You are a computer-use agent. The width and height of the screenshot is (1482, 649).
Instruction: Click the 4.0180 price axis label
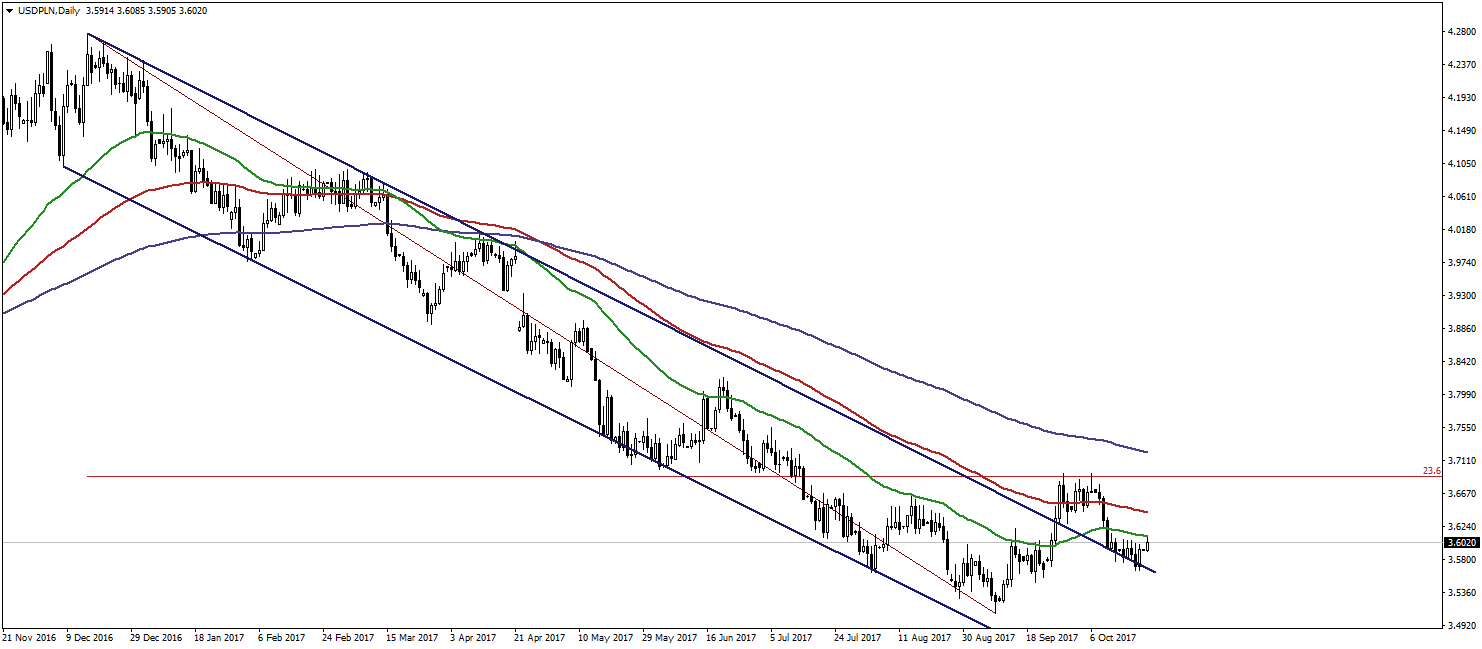(1461, 230)
